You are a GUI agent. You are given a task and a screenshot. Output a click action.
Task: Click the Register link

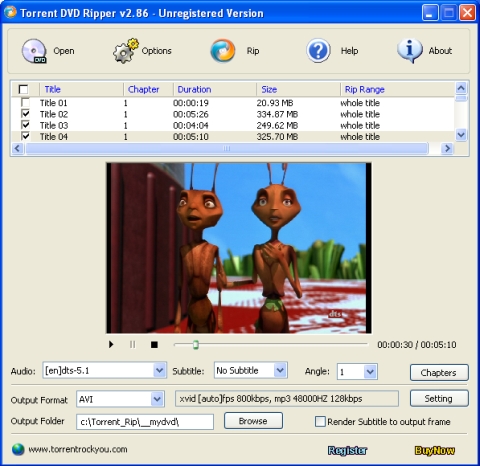click(x=347, y=451)
